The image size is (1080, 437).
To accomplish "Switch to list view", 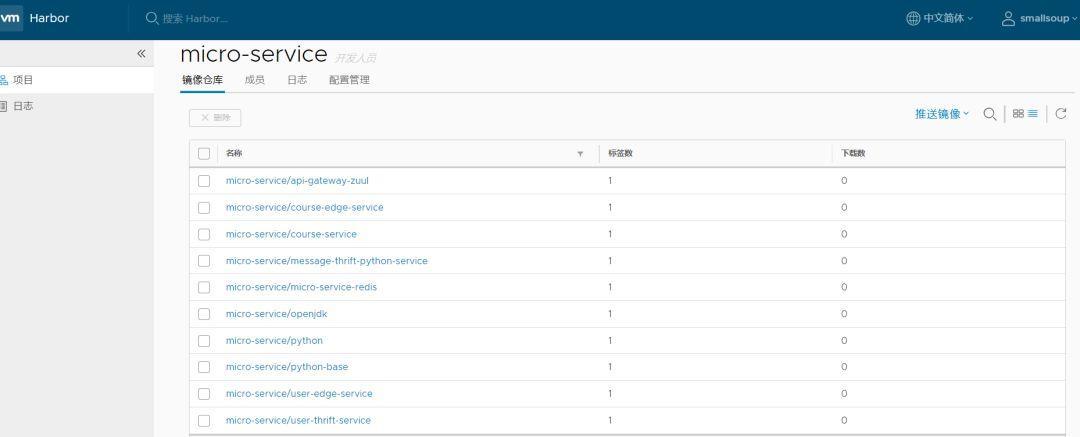I will pyautogui.click(x=1033, y=114).
